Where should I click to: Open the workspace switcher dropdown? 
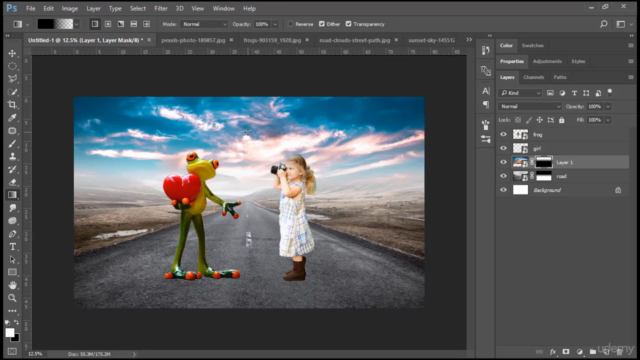coord(624,24)
